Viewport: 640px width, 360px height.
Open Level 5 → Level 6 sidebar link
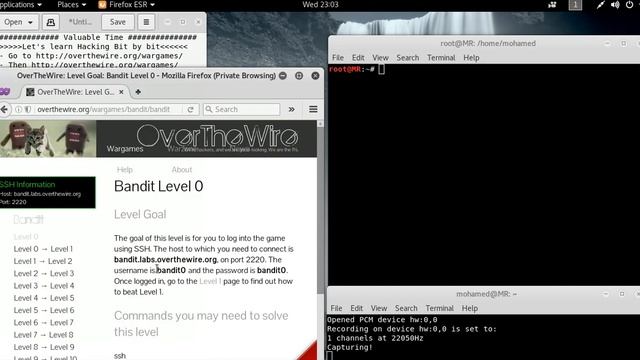pyautogui.click(x=44, y=310)
